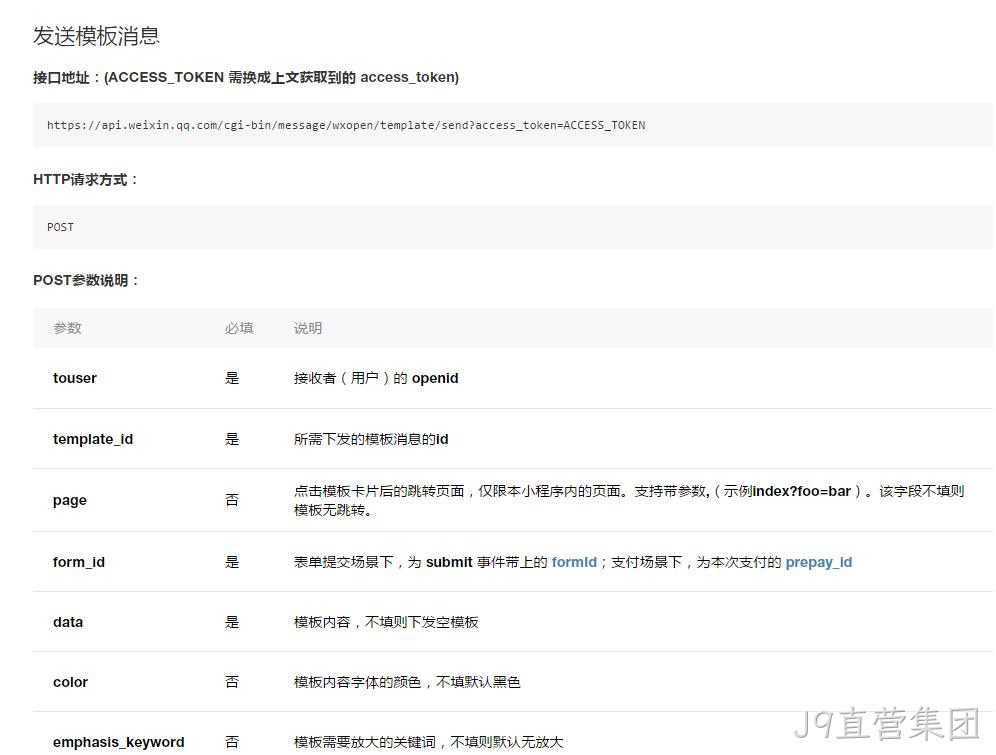
Task: Select the POST method code text
Action: pyautogui.click(x=60, y=227)
